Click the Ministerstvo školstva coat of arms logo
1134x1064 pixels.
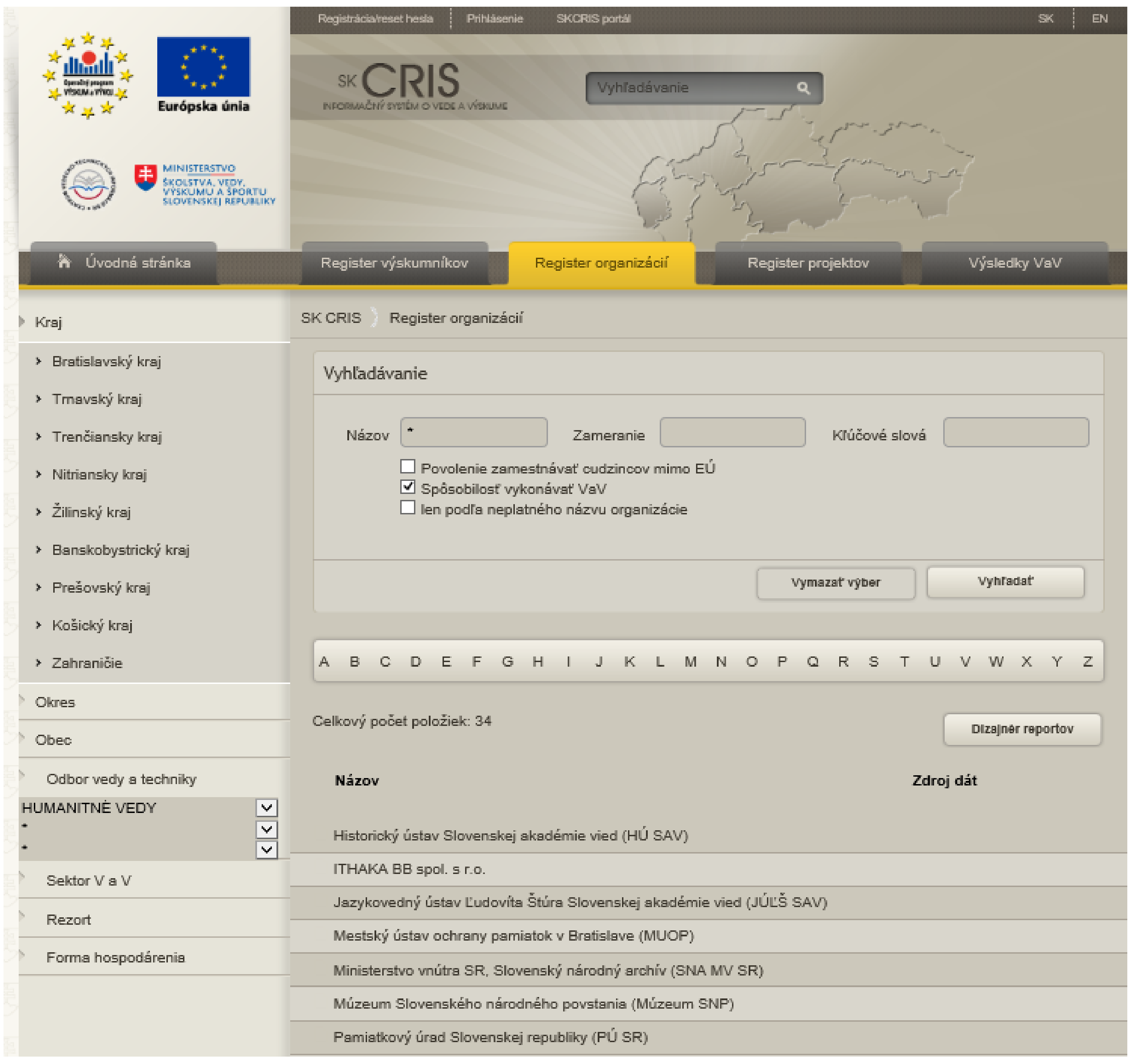tap(146, 178)
